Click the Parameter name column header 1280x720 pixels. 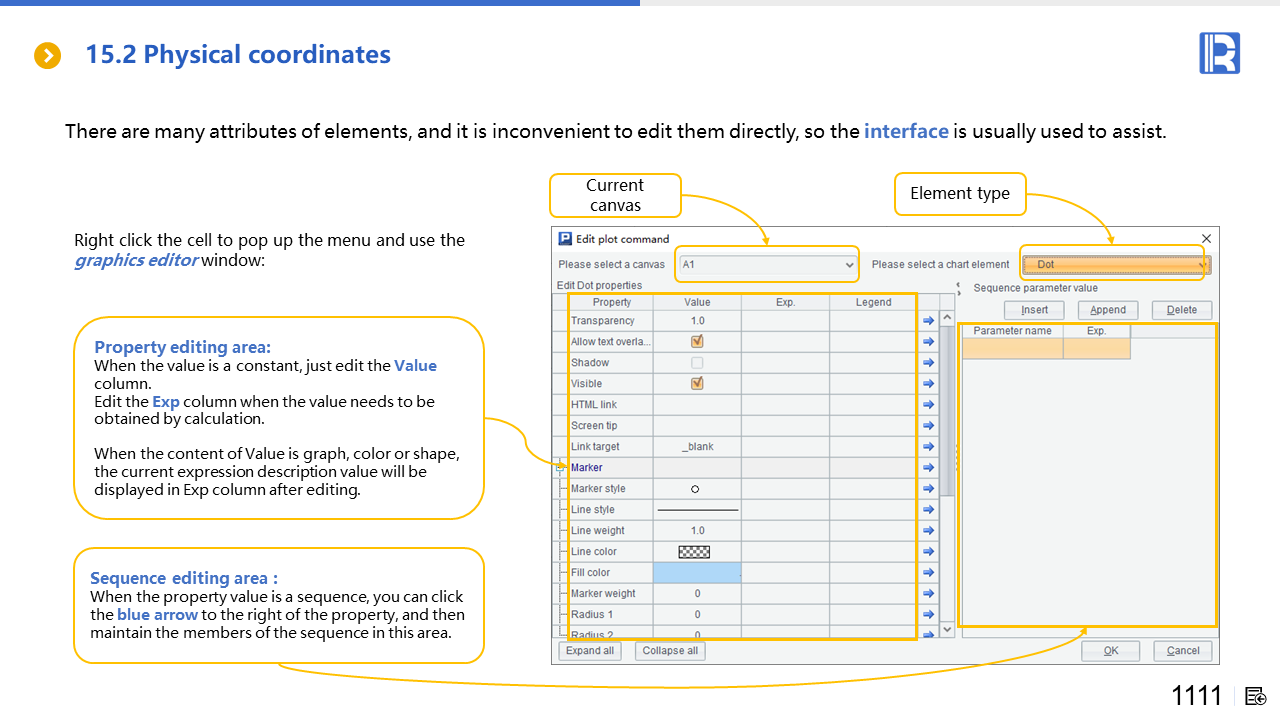pos(1012,331)
